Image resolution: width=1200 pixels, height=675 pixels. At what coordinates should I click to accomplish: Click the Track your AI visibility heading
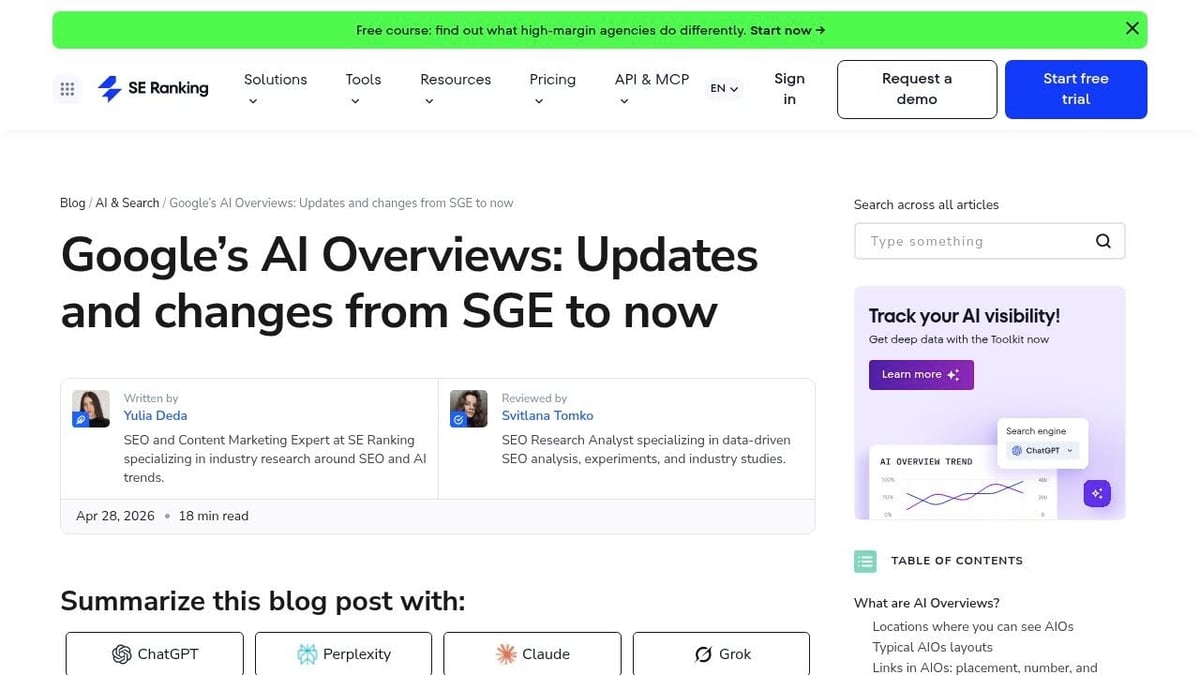coord(964,316)
